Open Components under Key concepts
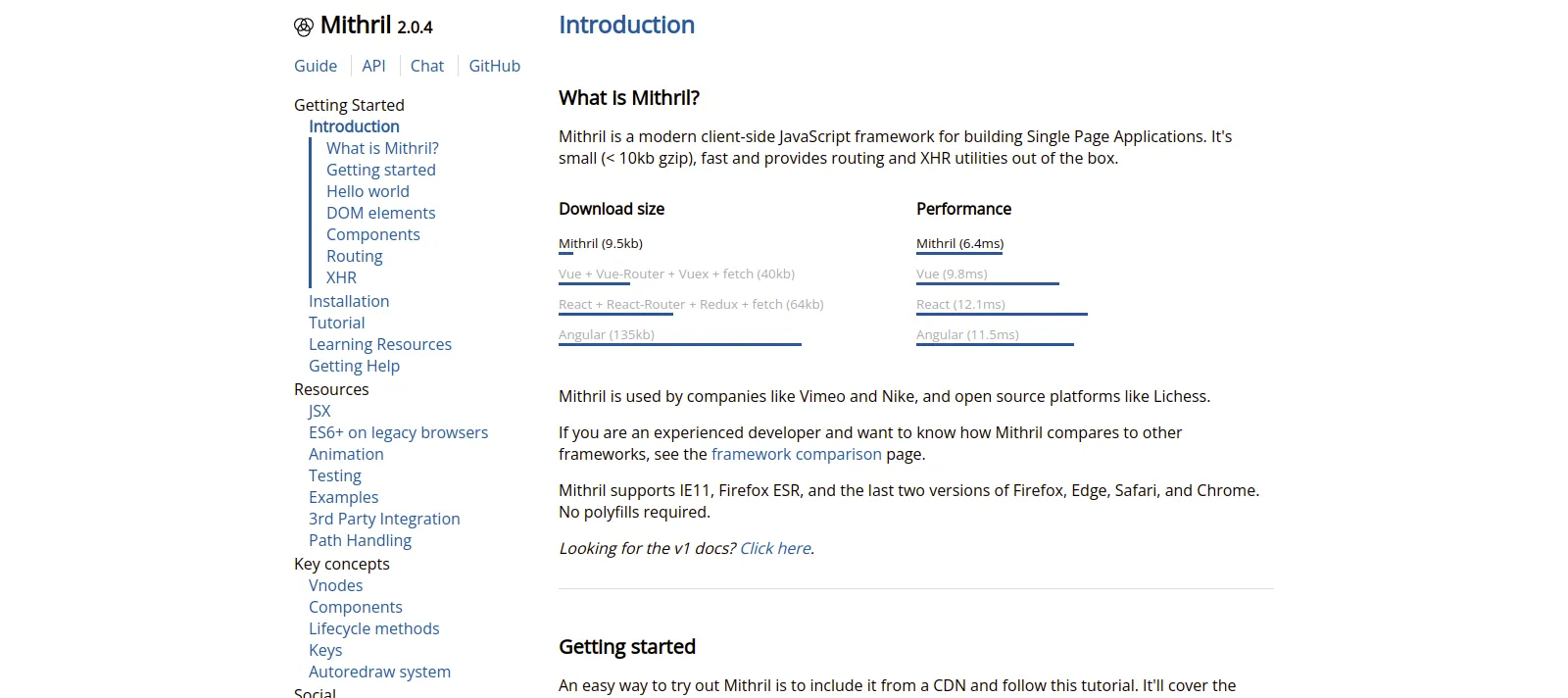 356,607
